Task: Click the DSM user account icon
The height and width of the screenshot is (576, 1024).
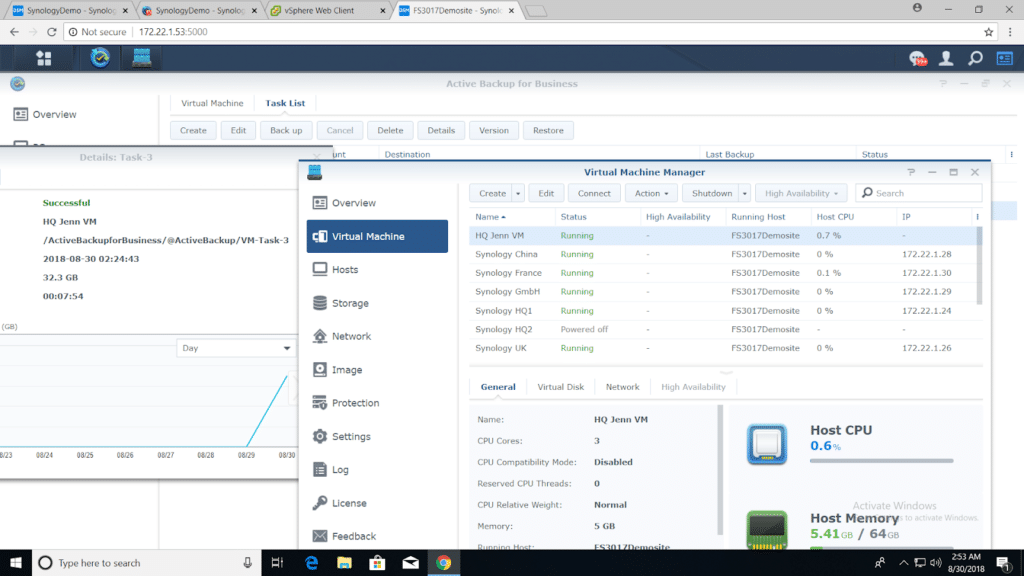Action: [x=946, y=58]
